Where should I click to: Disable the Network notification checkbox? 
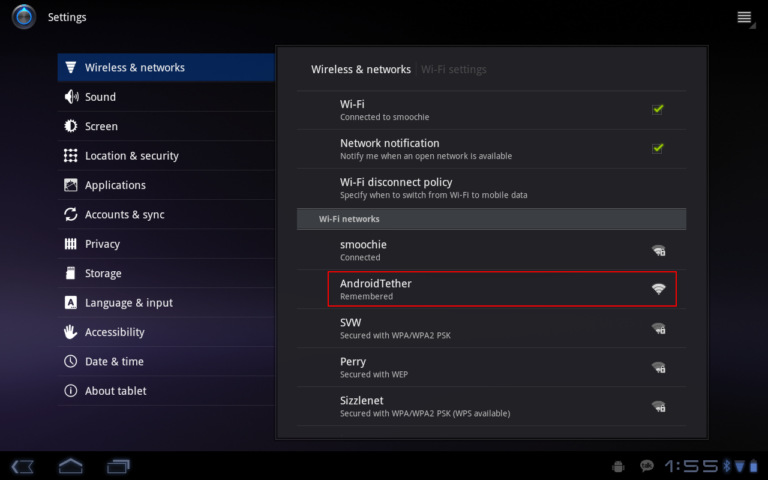658,148
